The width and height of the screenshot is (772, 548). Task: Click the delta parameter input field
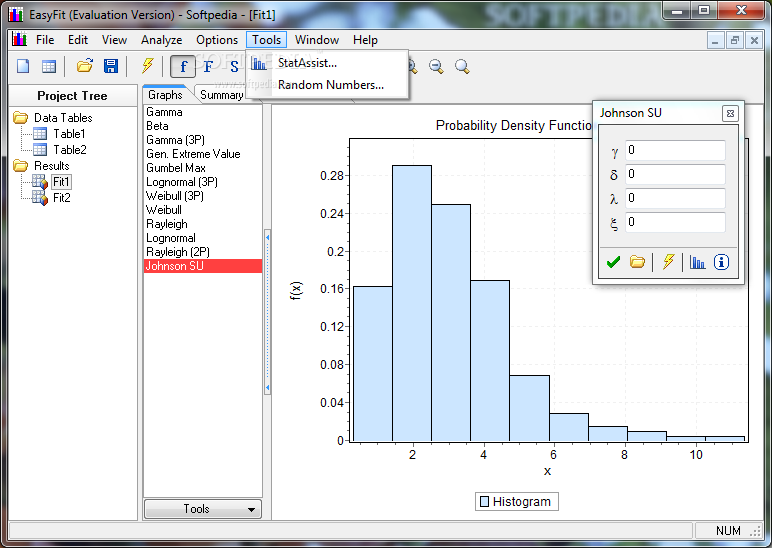pyautogui.click(x=675, y=174)
